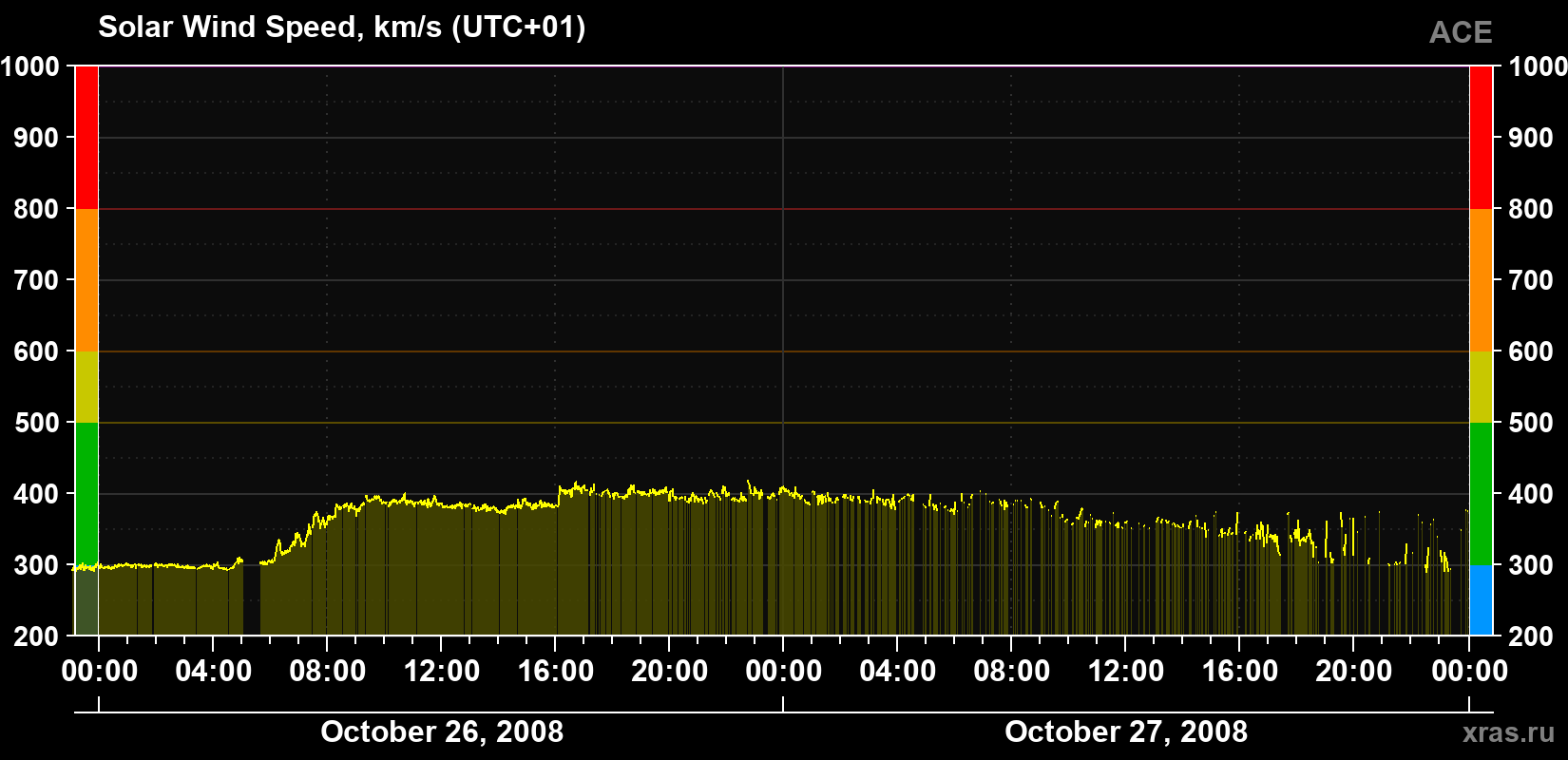
Task: Click the 08:00 tick label on October 26
Action: (x=328, y=671)
